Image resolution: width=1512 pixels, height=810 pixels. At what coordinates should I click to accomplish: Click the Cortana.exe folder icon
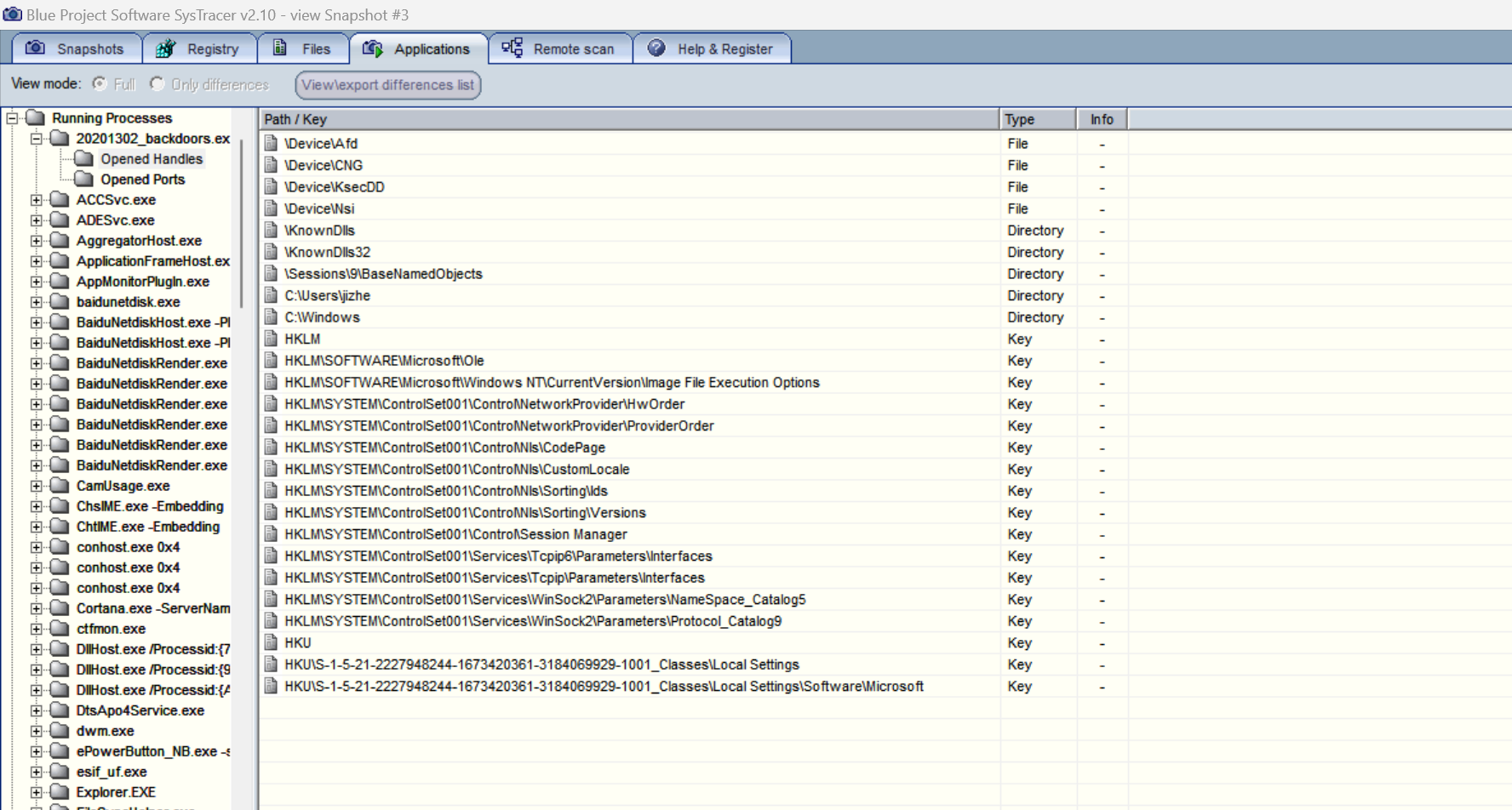pos(60,607)
